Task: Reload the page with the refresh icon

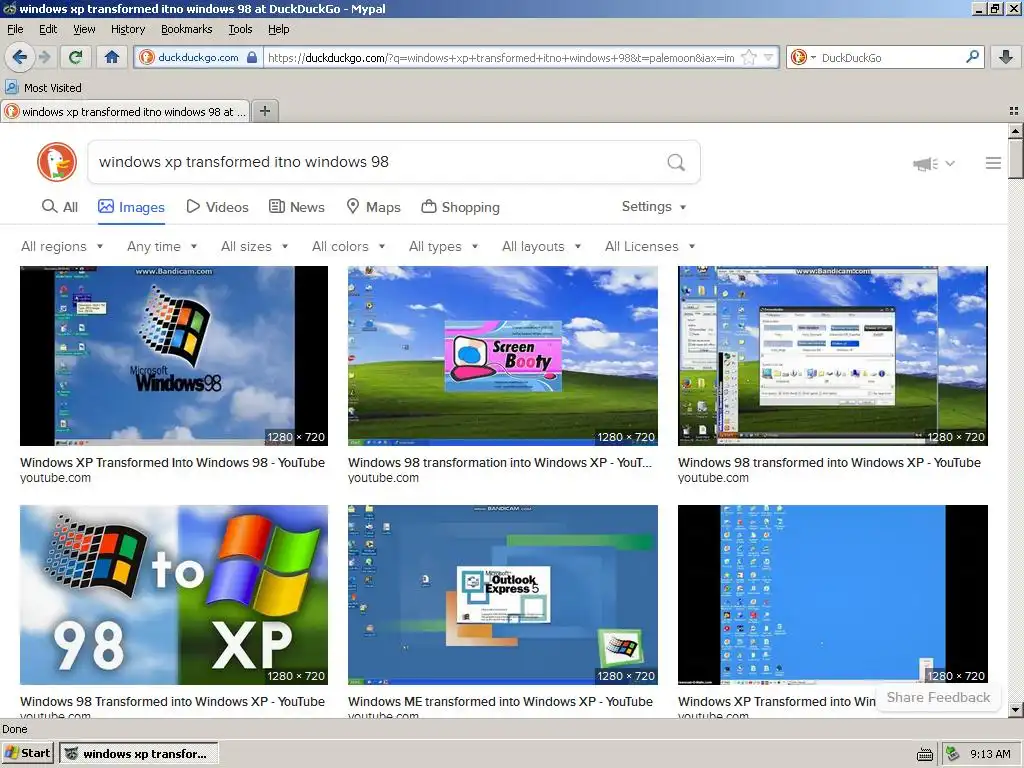Action: click(75, 57)
